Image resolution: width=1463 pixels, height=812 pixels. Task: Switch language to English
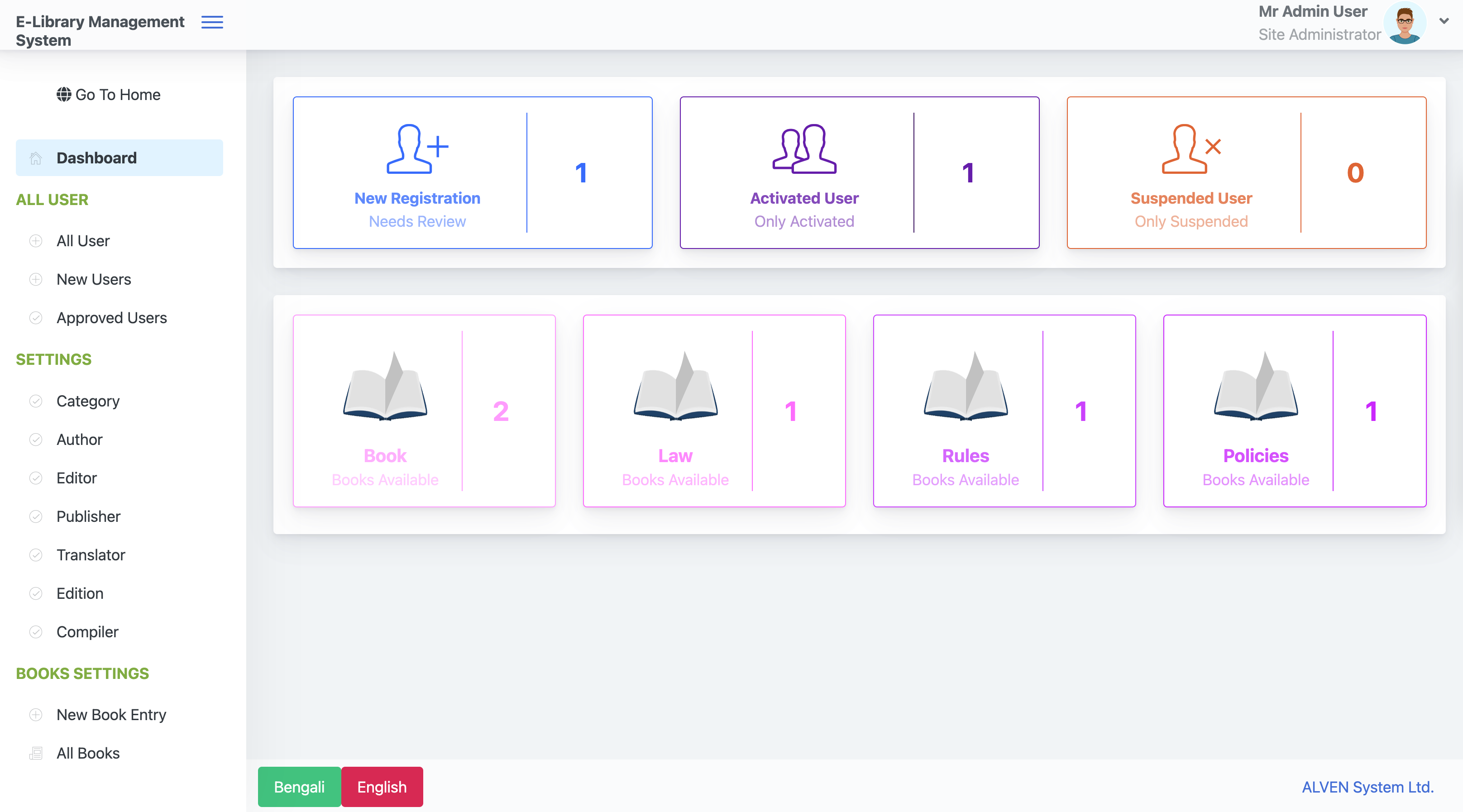[382, 787]
